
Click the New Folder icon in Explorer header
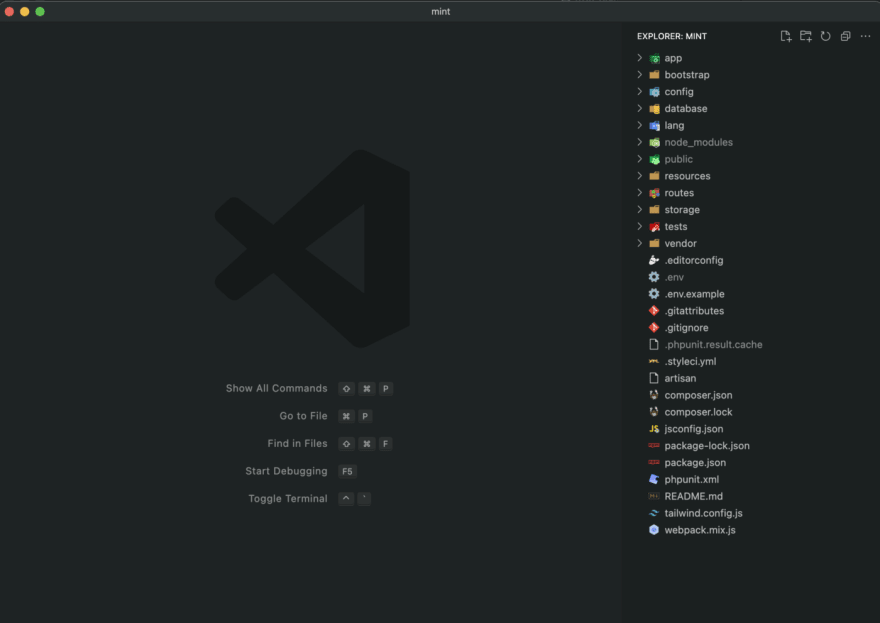point(806,36)
